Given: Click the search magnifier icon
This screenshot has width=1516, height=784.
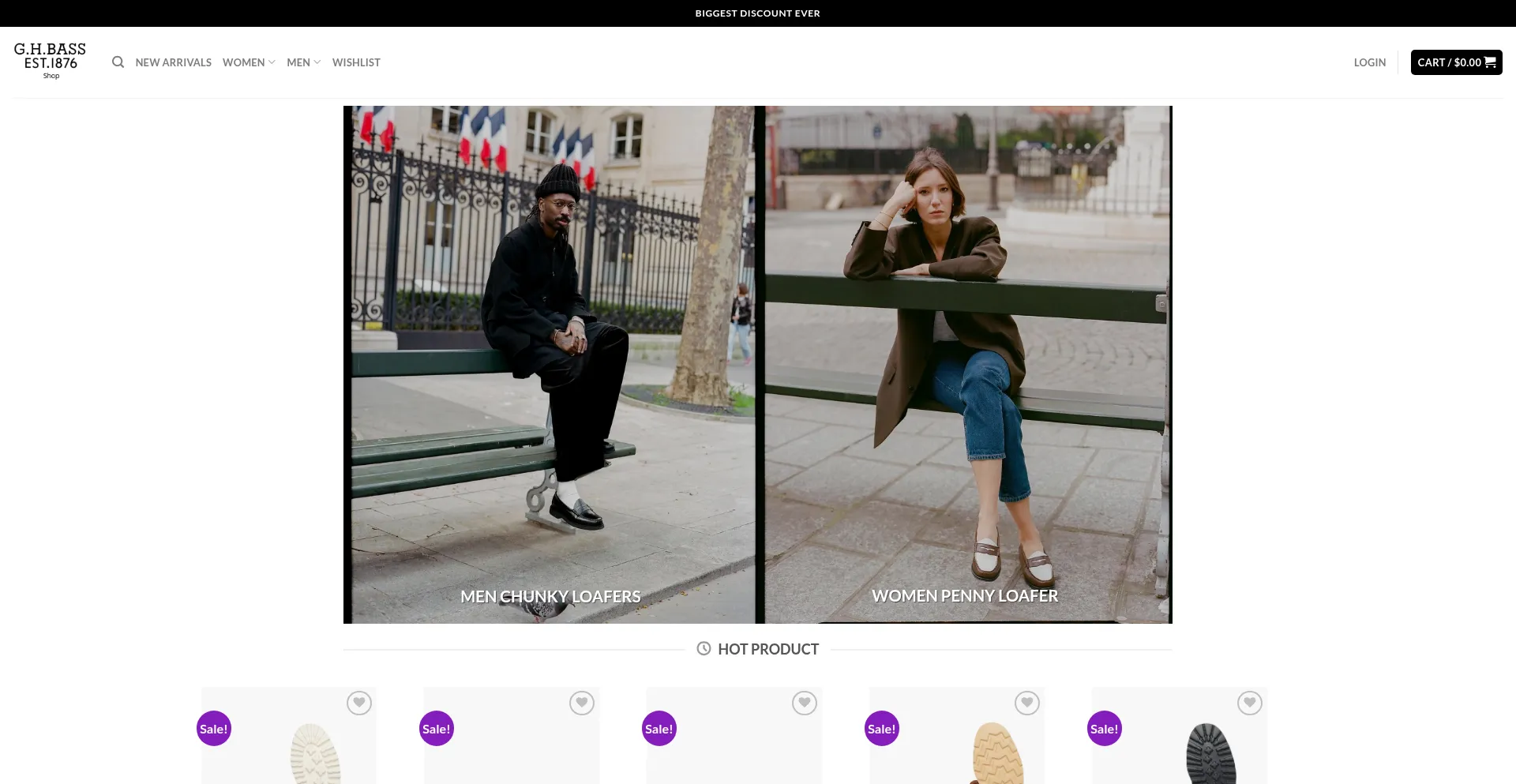Looking at the screenshot, I should (x=118, y=62).
